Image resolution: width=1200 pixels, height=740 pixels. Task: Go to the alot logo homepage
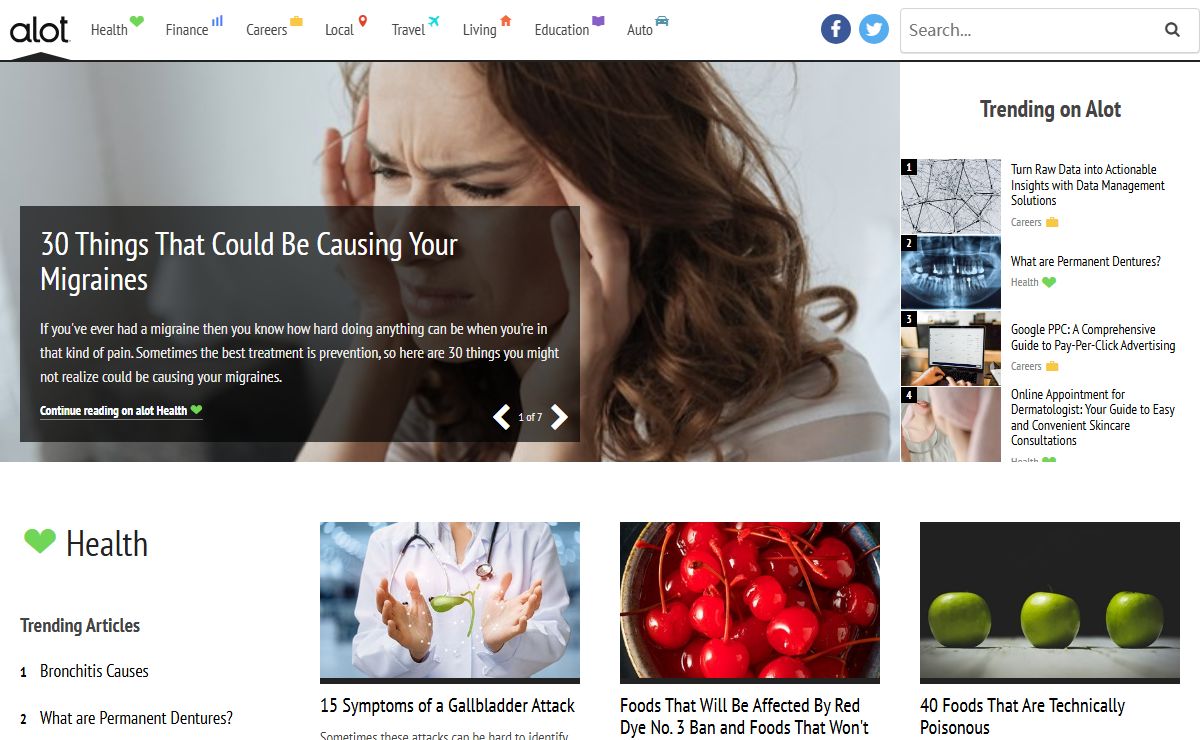[x=39, y=30]
